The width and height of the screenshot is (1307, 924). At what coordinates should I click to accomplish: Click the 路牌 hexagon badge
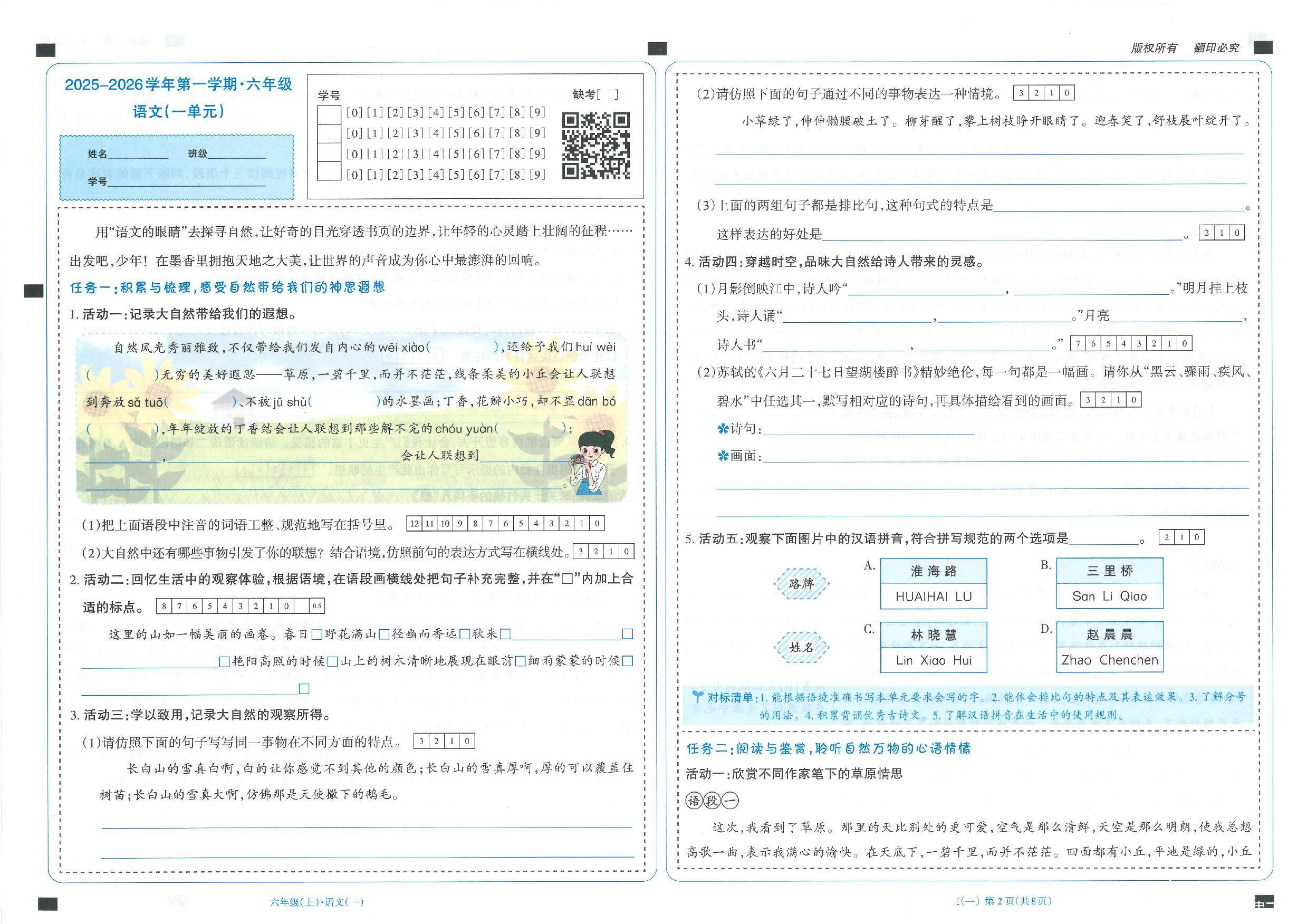(x=802, y=583)
